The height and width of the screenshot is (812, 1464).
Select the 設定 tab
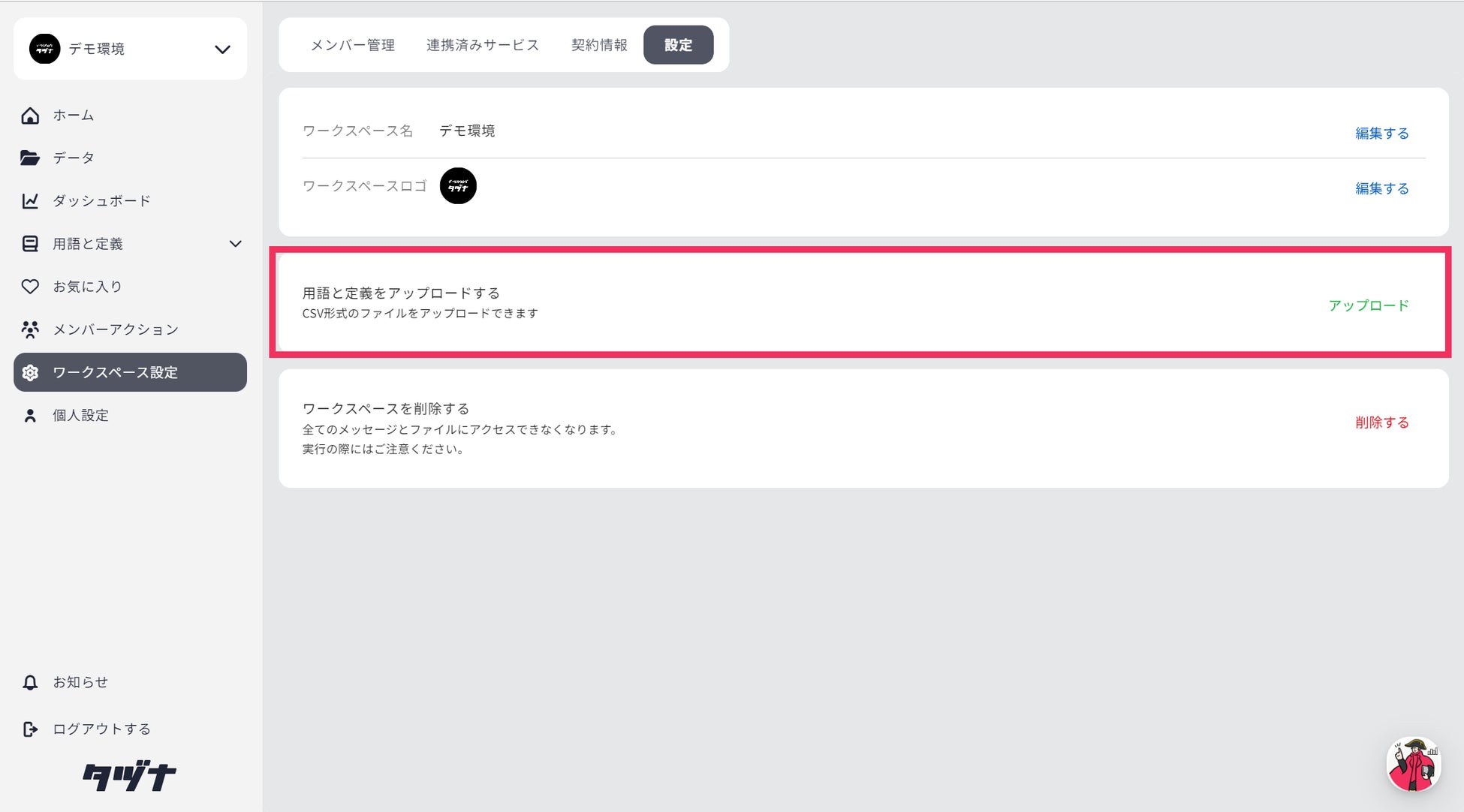click(678, 45)
